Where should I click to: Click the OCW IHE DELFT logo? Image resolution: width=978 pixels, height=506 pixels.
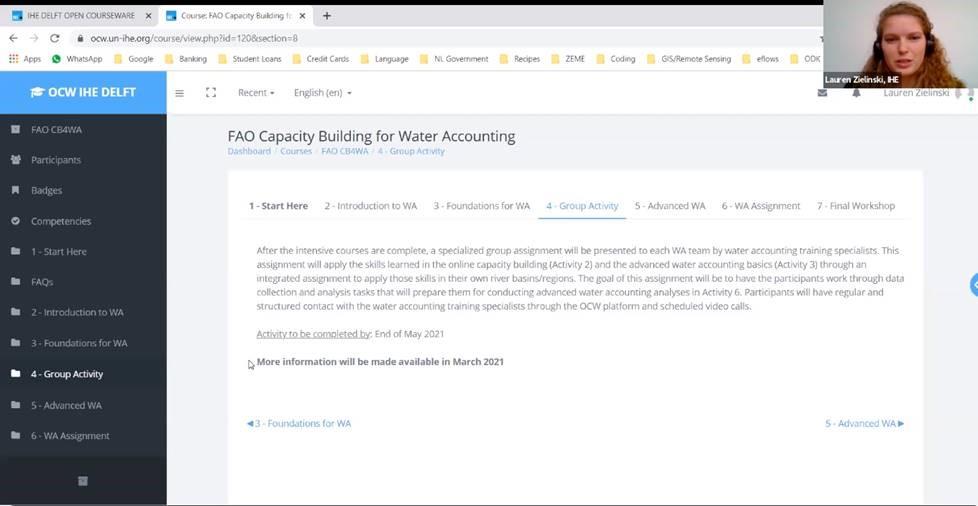[83, 92]
